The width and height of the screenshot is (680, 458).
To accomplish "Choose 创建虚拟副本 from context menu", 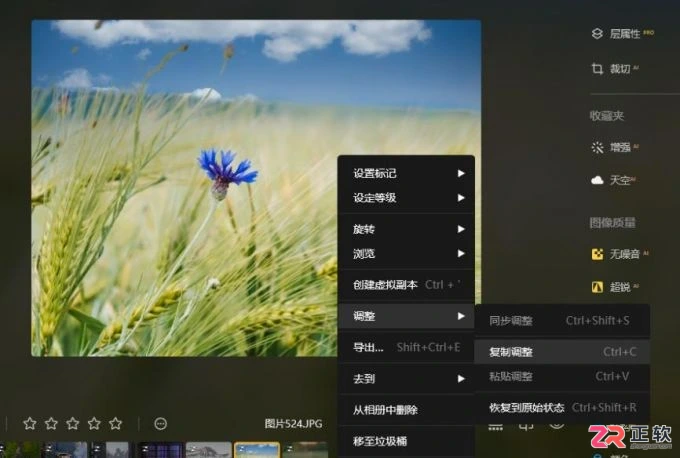I will pos(406,285).
